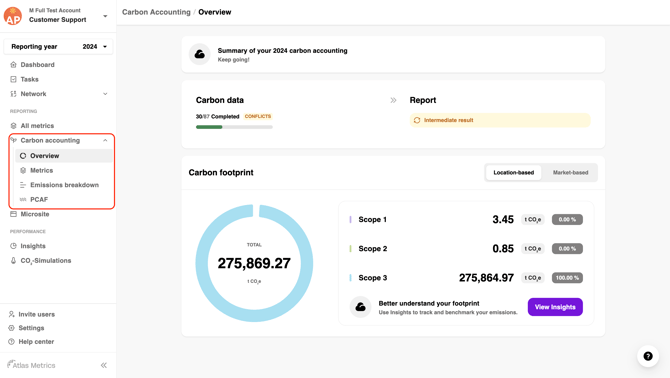Click the Tasks checklist icon

click(13, 79)
